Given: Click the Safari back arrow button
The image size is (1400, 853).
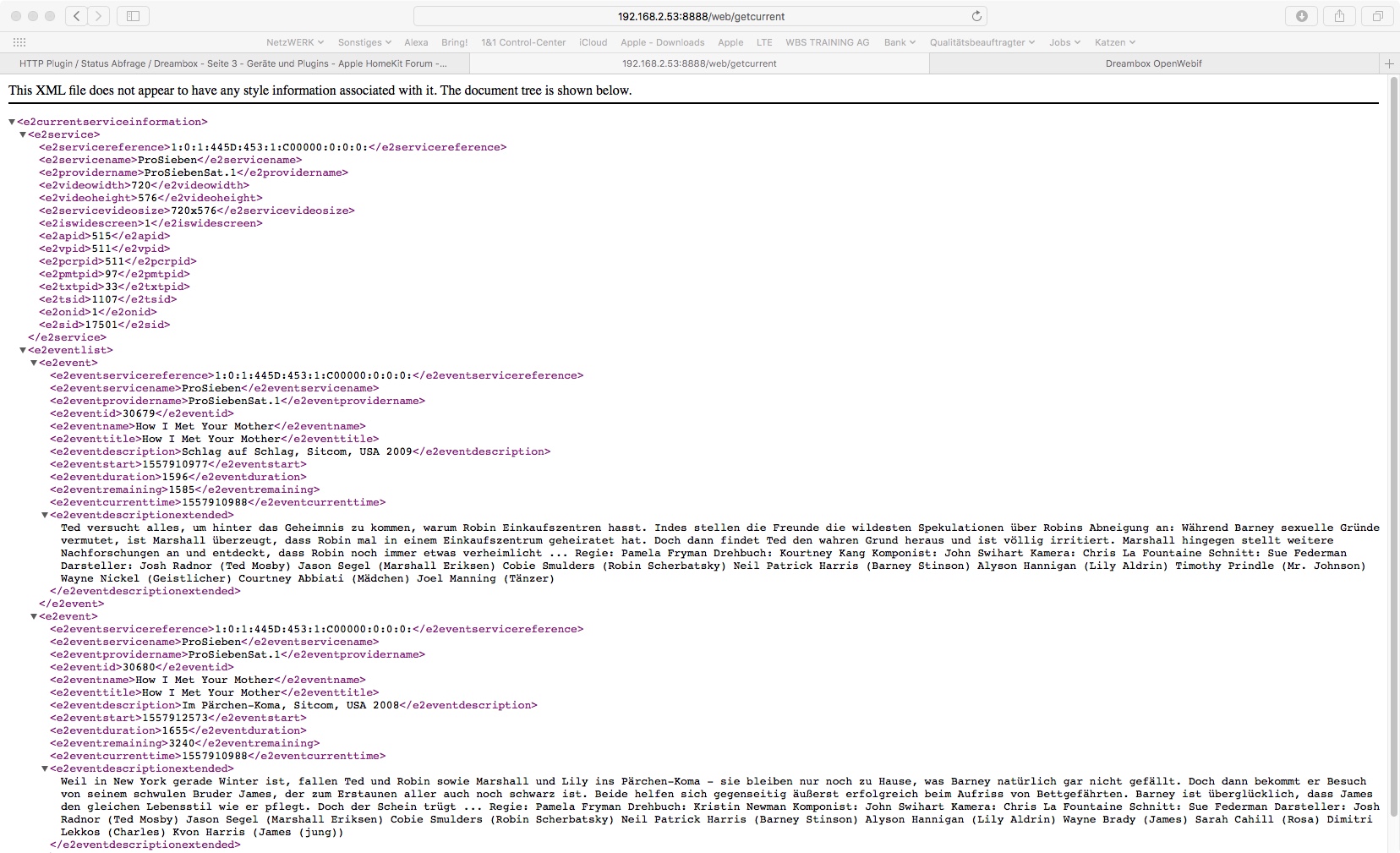Looking at the screenshot, I should point(77,16).
